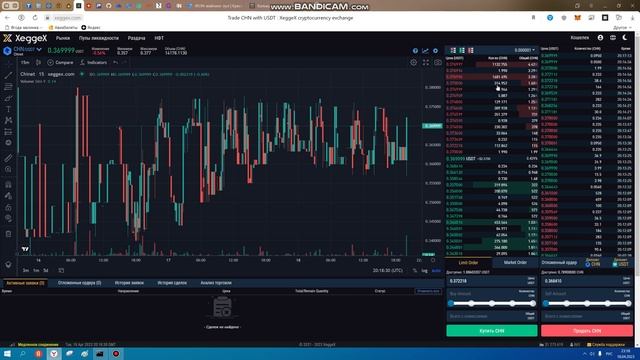Take a chart snapshot with the camera
Viewport: 640px width, 360px height.
pos(438,62)
